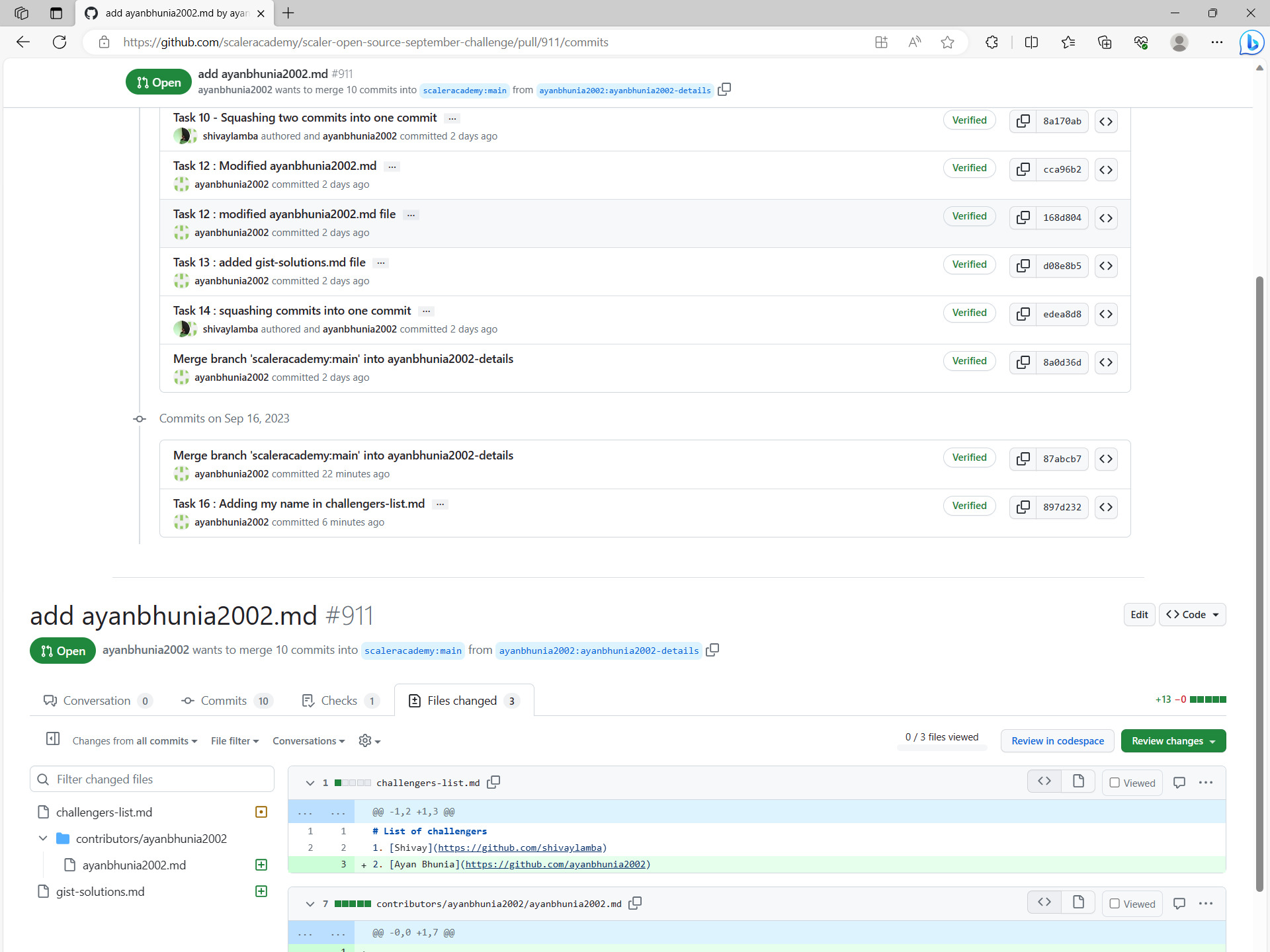Copy the challengers-list.md file path
The height and width of the screenshot is (952, 1270).
[493, 783]
